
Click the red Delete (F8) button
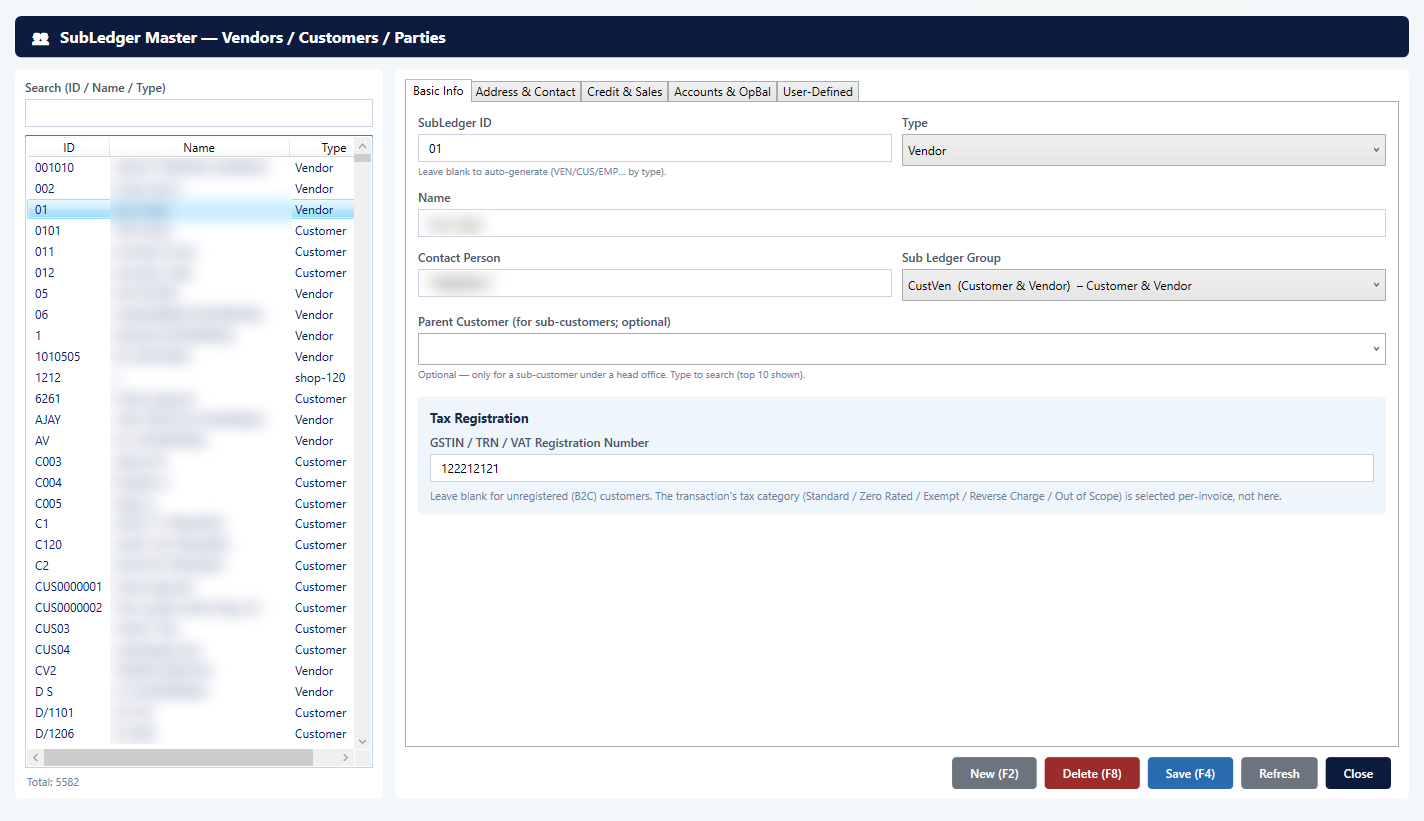click(x=1092, y=773)
